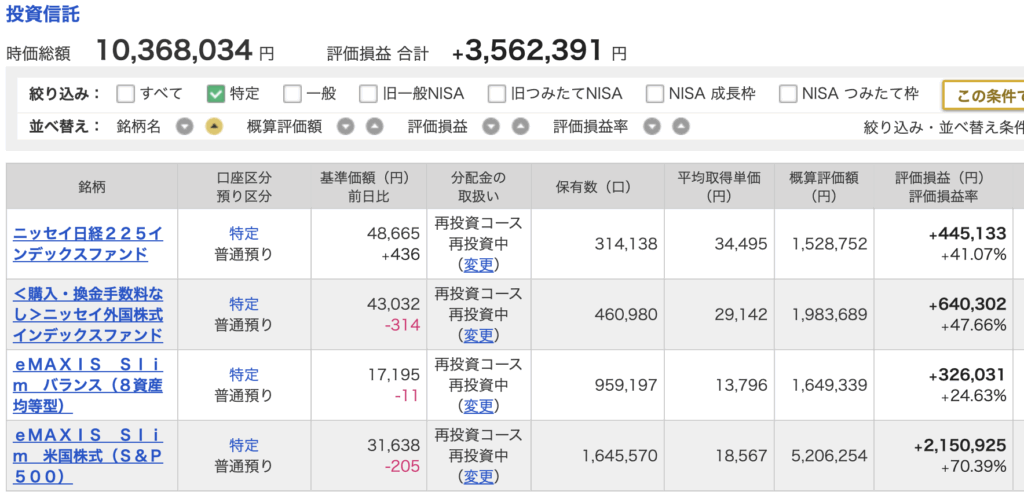Apply filter with この条件で button
This screenshot has height=499, width=1024.
[x=984, y=96]
